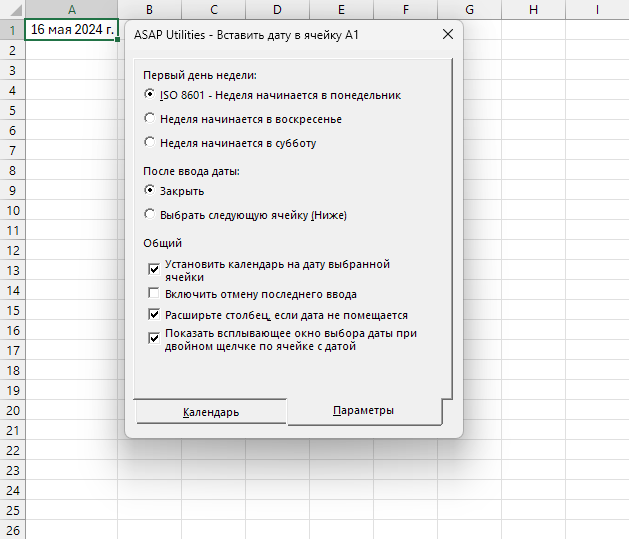The height and width of the screenshot is (539, 629).
Task: Select row 18 header
Action: 12,370
